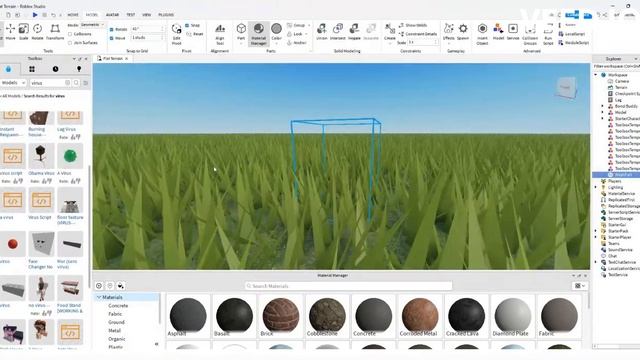Click the Model icon in Advanced group
This screenshot has width=640, height=360.
coord(498,32)
